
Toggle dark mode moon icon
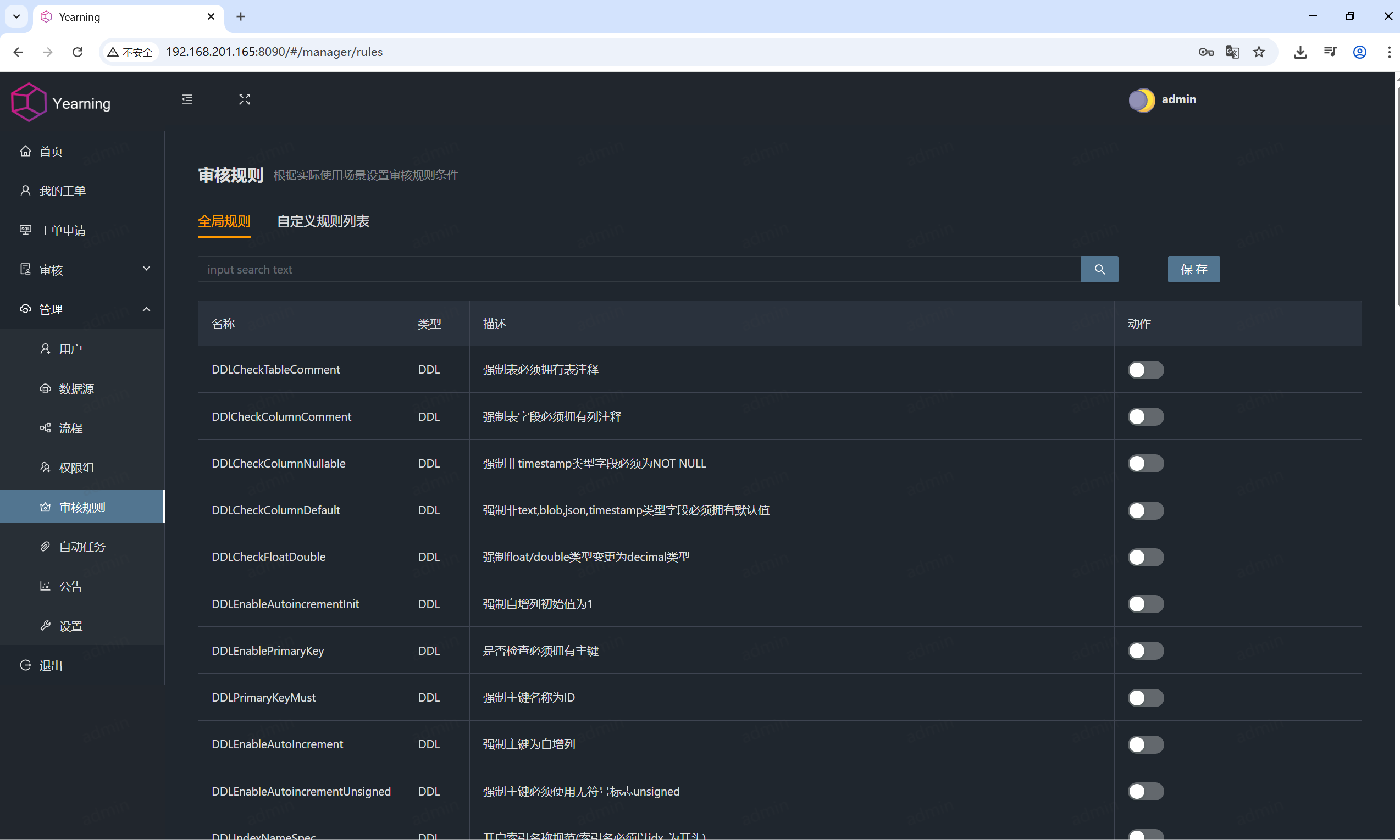point(1141,100)
